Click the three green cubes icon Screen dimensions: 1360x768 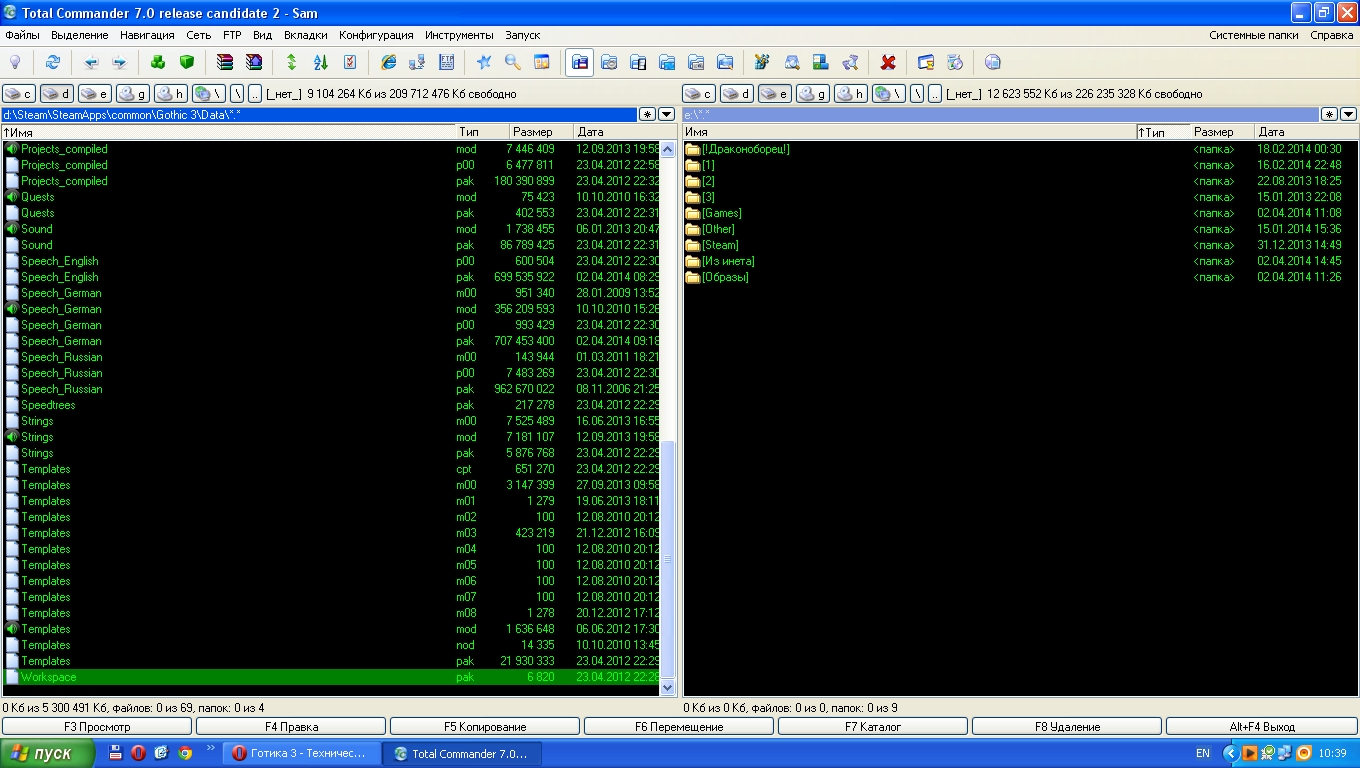(x=158, y=62)
